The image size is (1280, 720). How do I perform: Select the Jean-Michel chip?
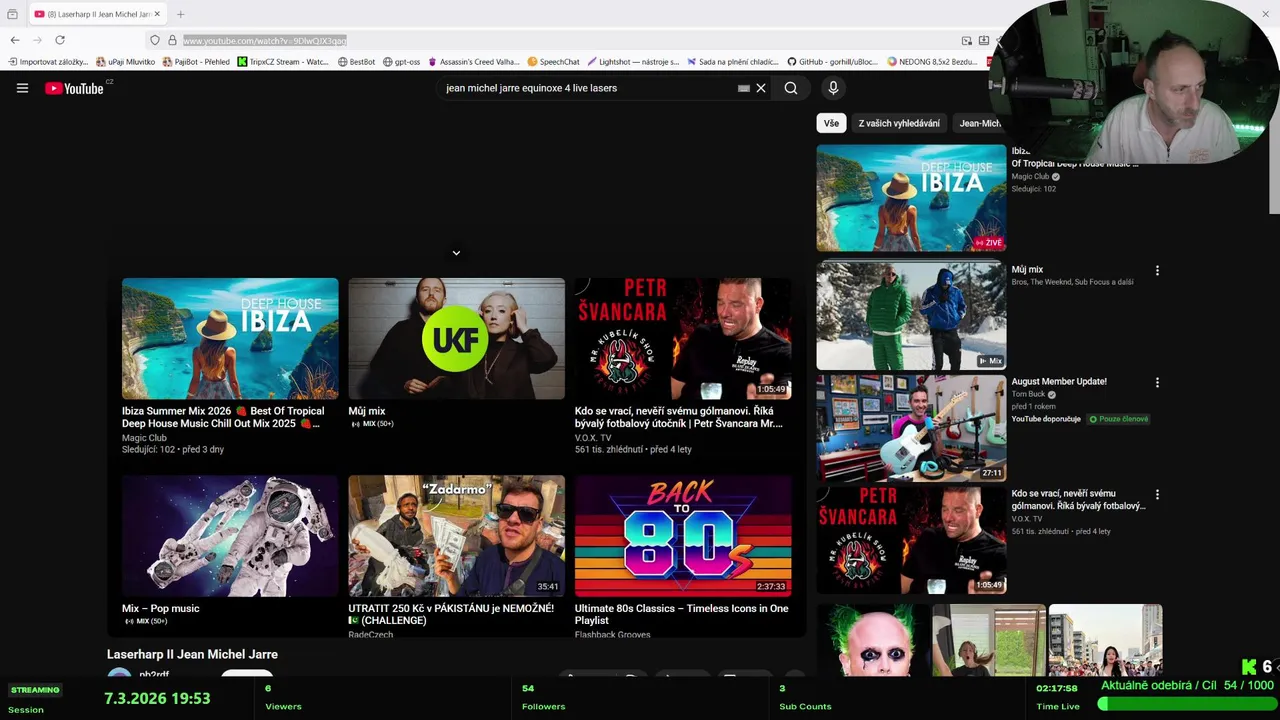[980, 123]
